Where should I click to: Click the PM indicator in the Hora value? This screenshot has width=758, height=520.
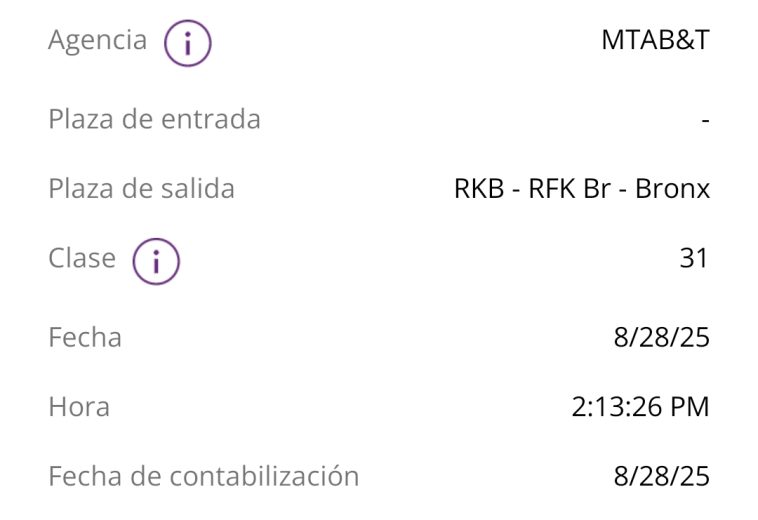(x=690, y=407)
